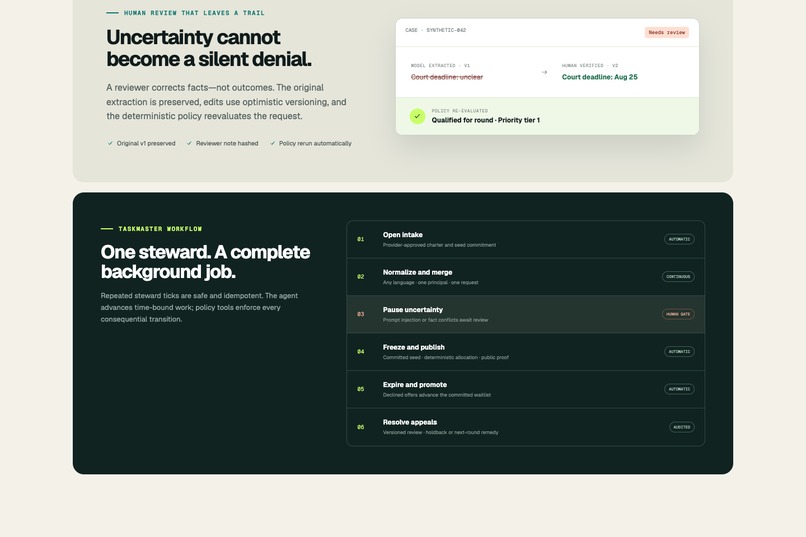The image size is (806, 537).
Task: Click step number 04
Action: (361, 352)
